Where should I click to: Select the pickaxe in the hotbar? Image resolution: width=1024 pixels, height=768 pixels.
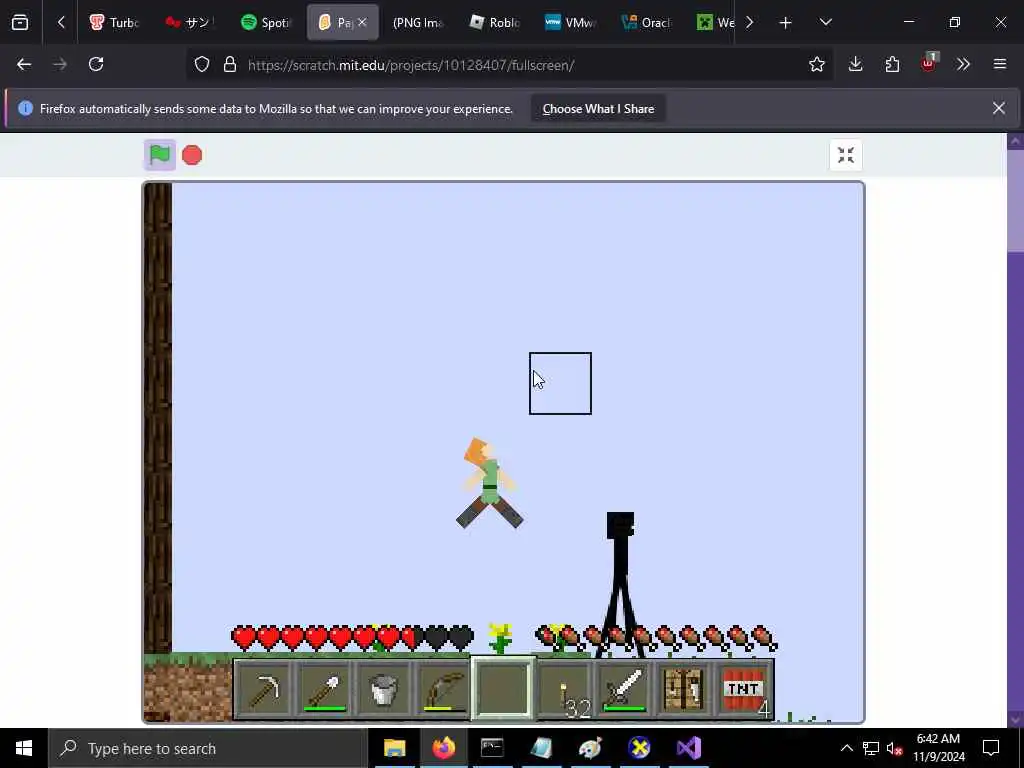264,689
